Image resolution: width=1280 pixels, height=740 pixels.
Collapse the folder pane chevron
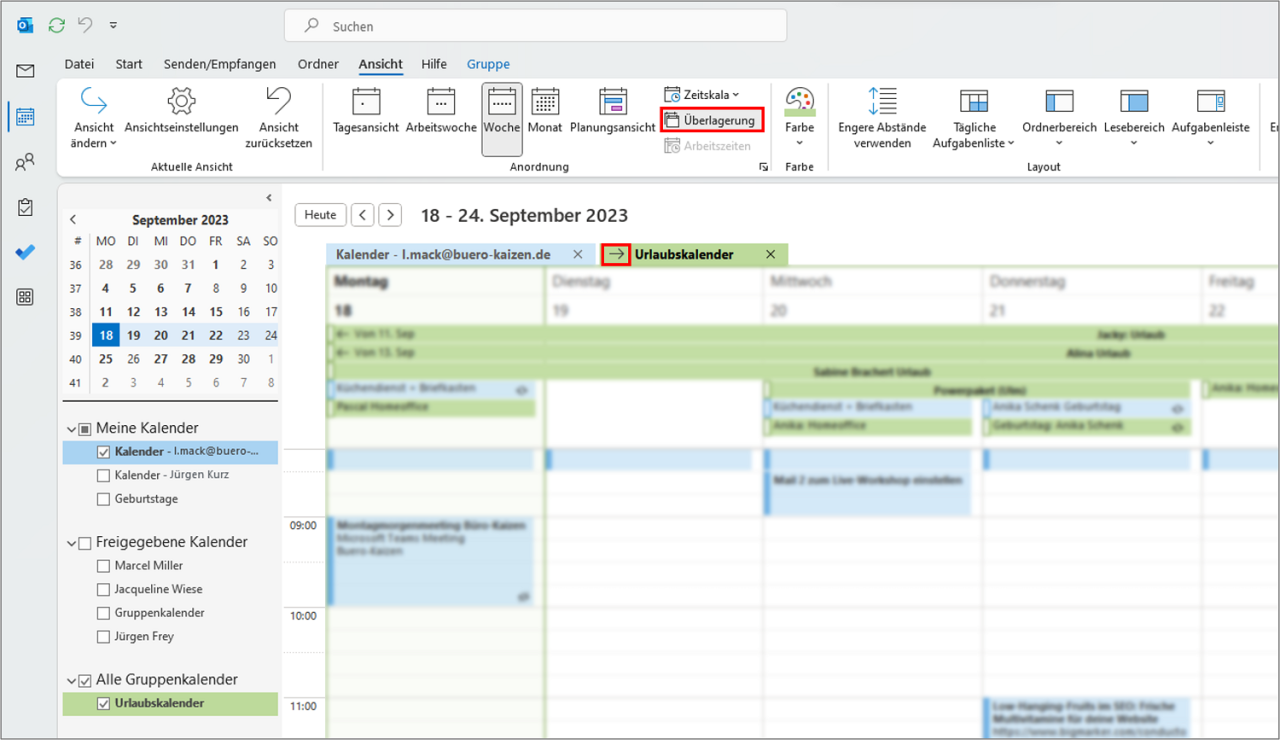(268, 198)
